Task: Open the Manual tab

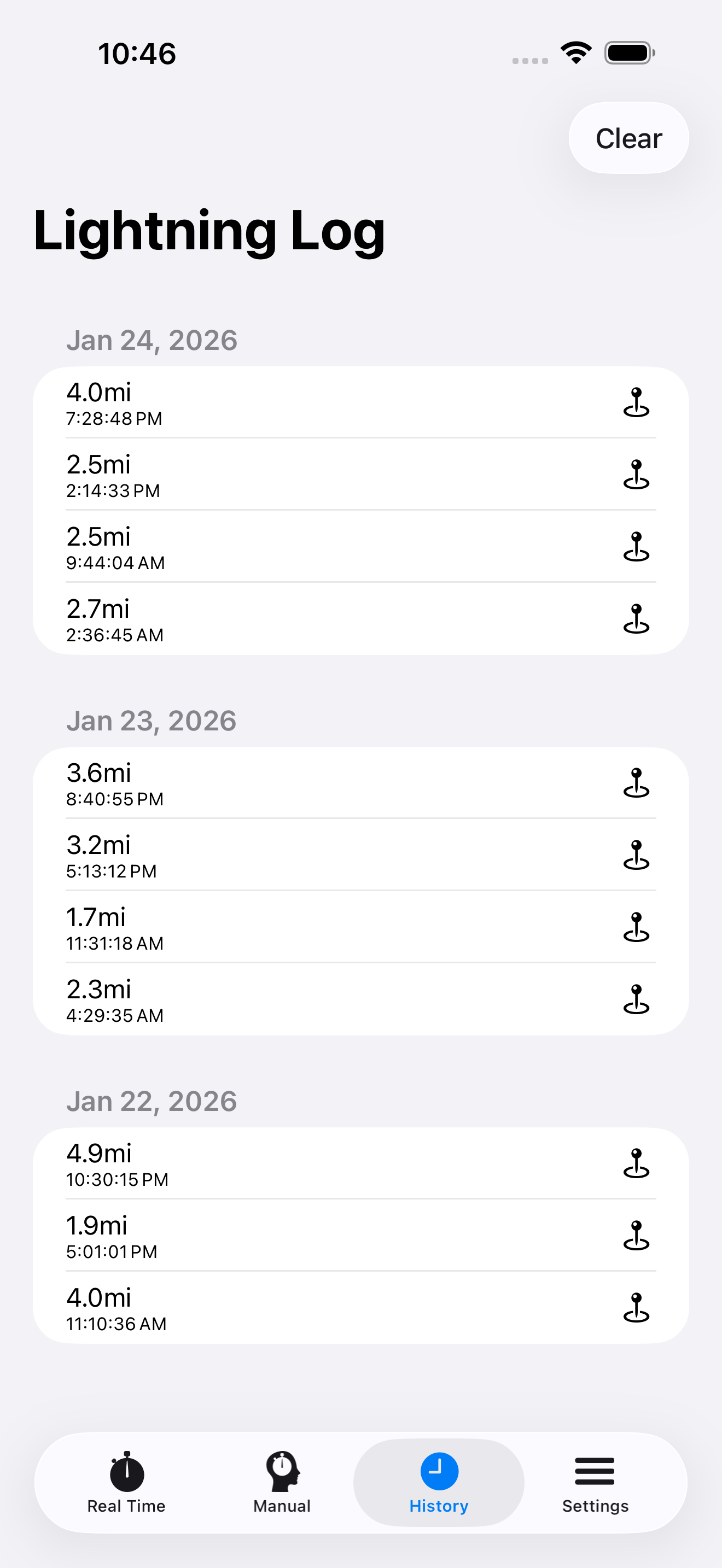Action: point(282,1482)
